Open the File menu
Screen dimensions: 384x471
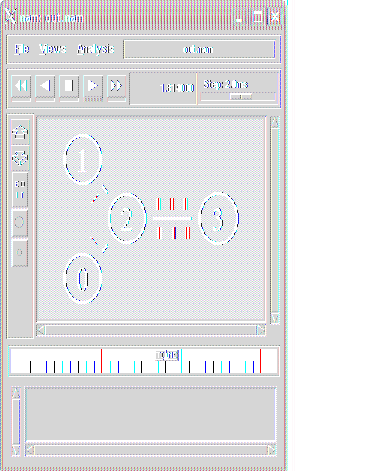point(22,49)
